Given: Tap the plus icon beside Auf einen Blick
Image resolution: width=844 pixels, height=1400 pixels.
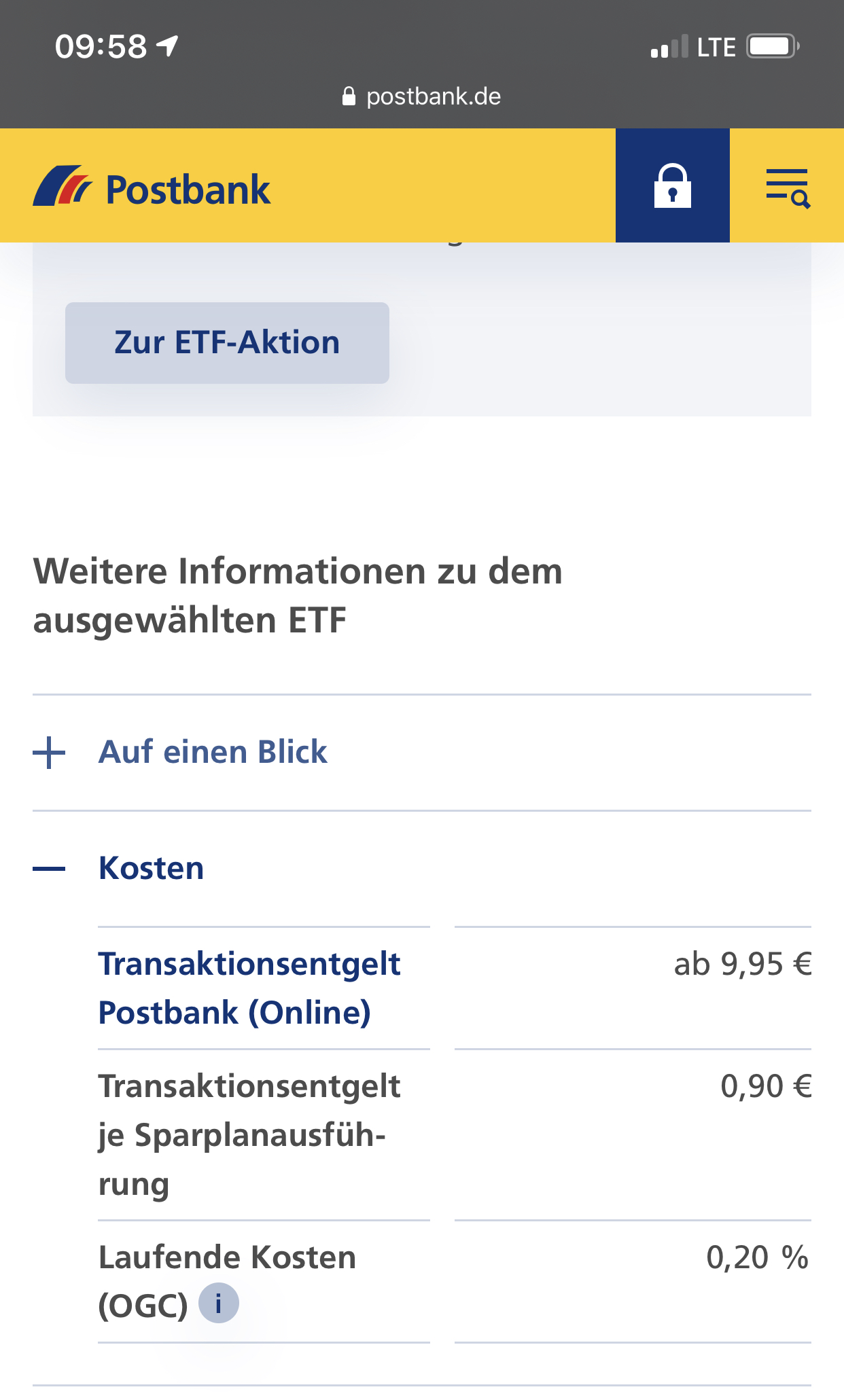Looking at the screenshot, I should click(49, 753).
